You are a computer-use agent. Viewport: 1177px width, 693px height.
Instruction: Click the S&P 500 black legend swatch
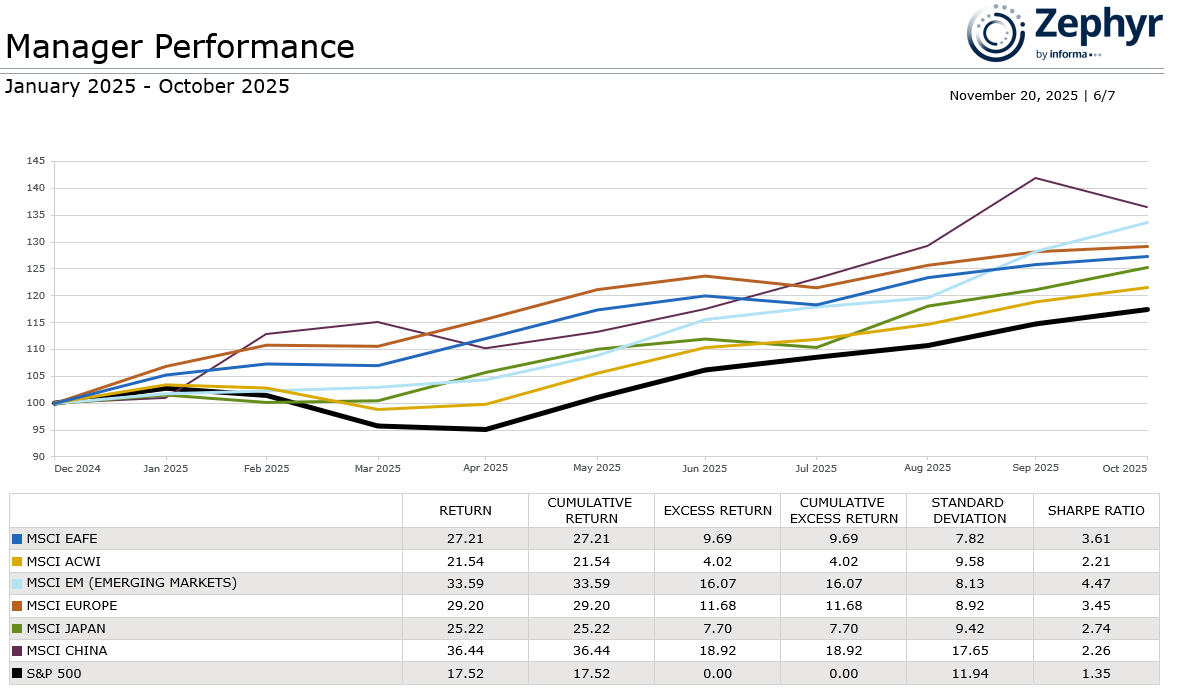[16, 673]
